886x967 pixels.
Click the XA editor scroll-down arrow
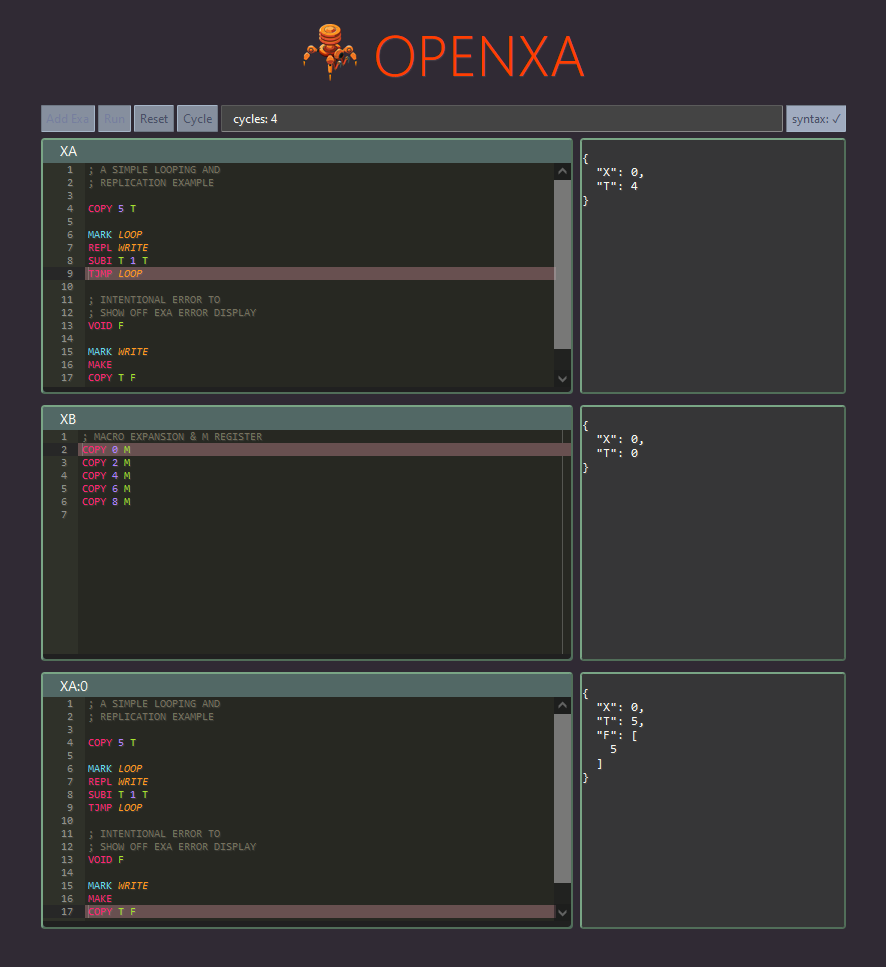pos(562,379)
